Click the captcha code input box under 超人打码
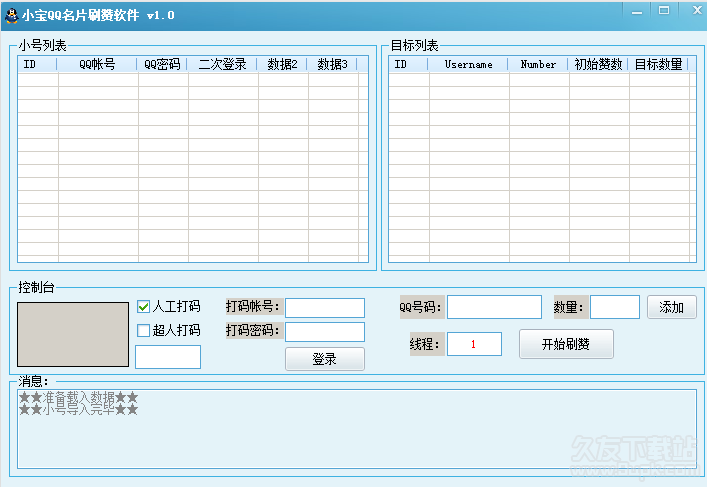The image size is (707, 487). (168, 357)
